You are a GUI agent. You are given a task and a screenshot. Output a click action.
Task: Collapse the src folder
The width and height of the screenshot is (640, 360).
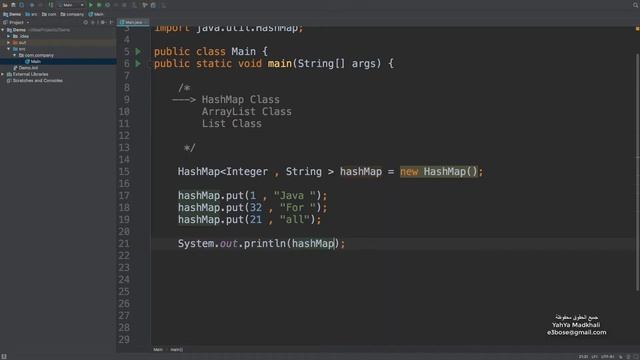(9, 49)
